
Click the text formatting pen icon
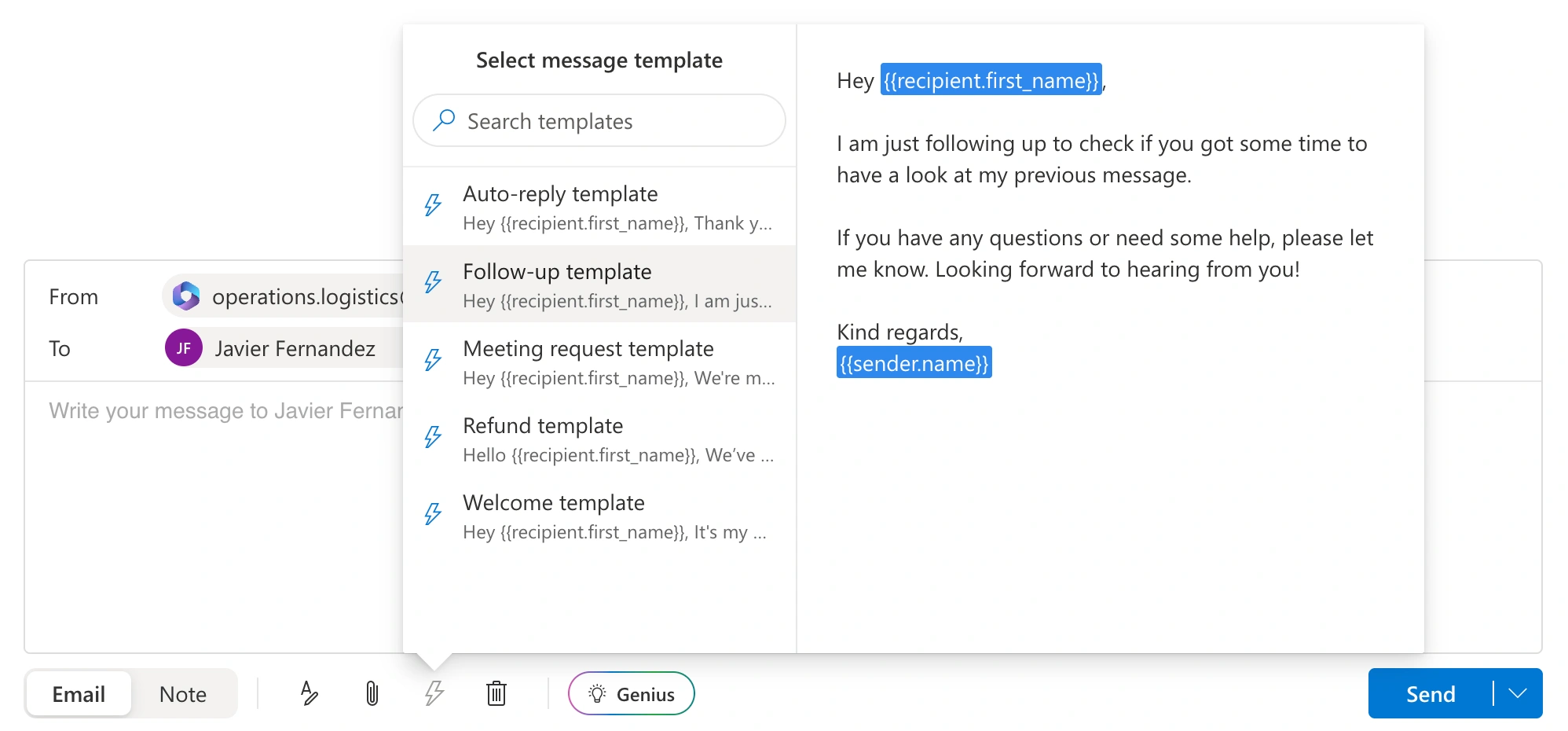pos(309,693)
